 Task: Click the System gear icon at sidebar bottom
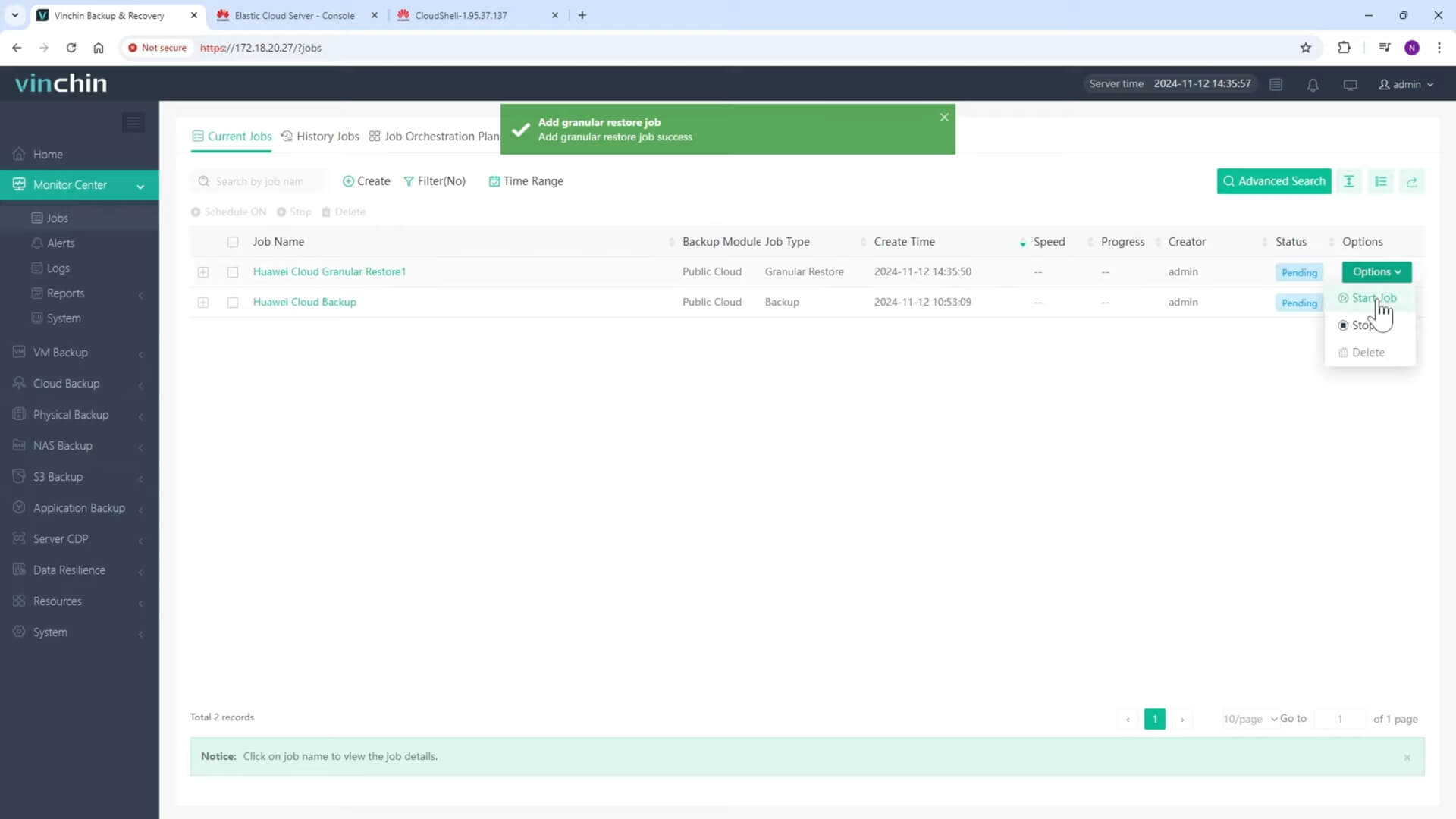click(19, 632)
